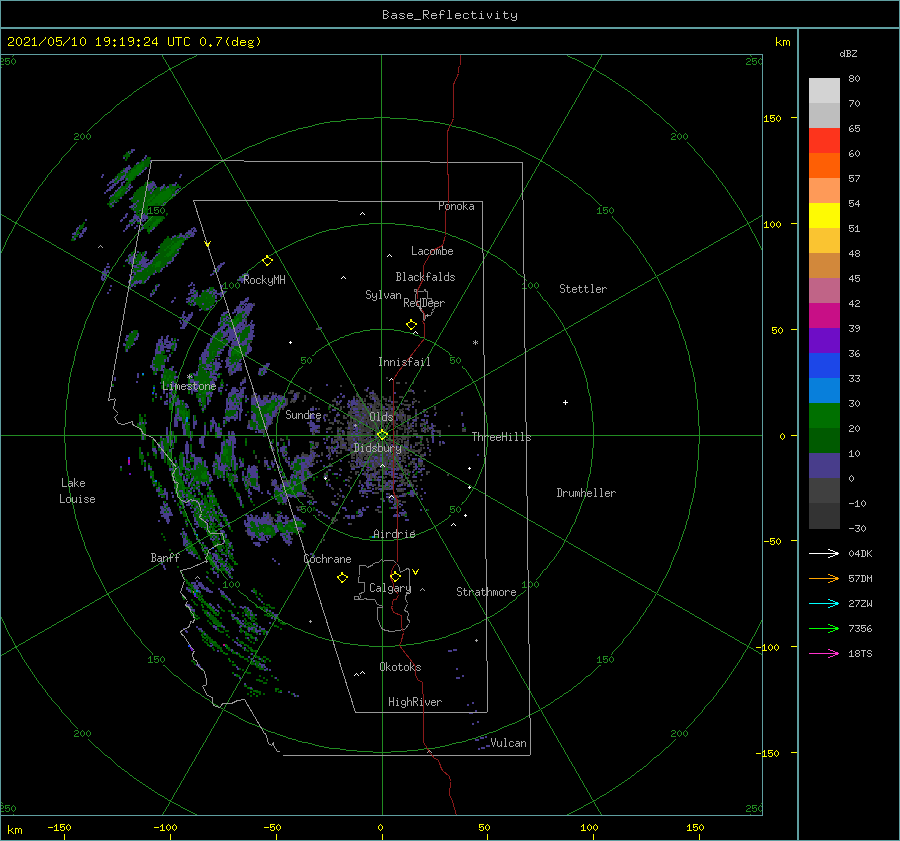Click the Drumheller label
The height and width of the screenshot is (841, 900).
tap(586, 493)
